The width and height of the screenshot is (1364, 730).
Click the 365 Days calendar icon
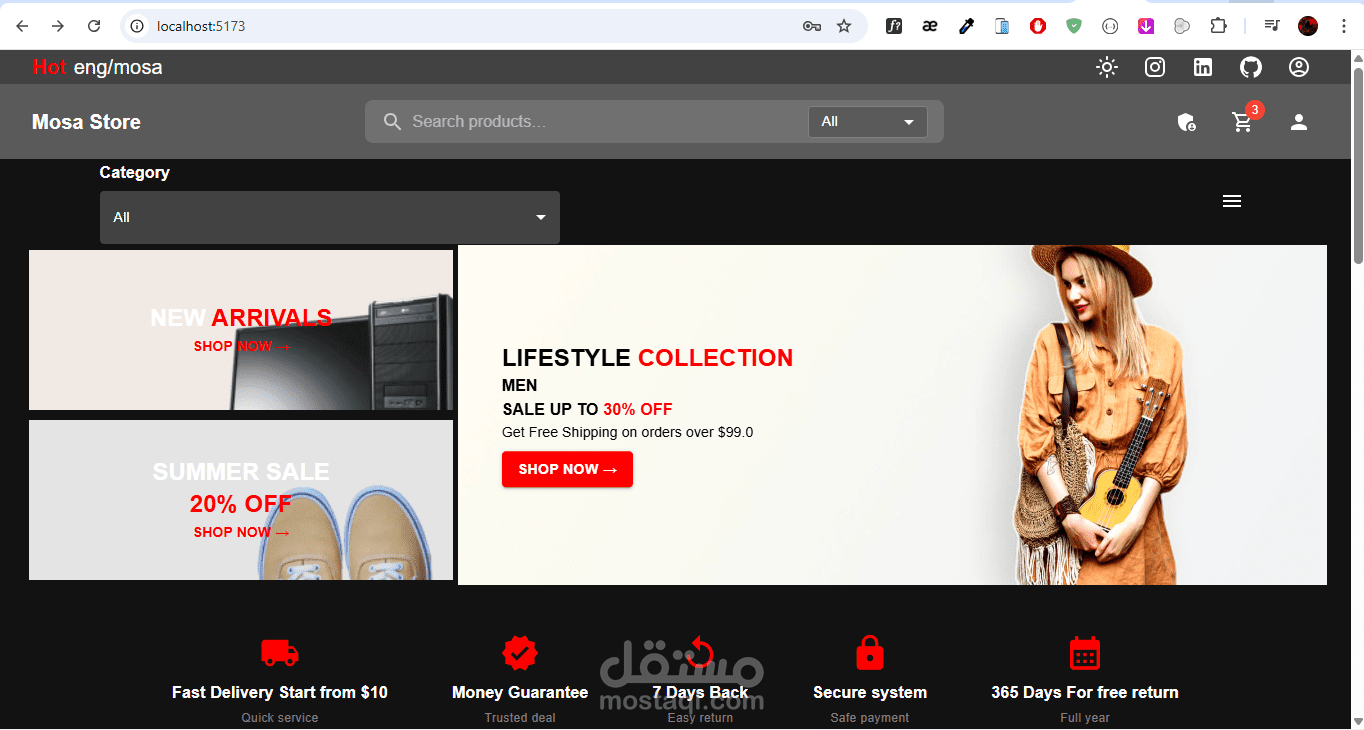pos(1085,653)
